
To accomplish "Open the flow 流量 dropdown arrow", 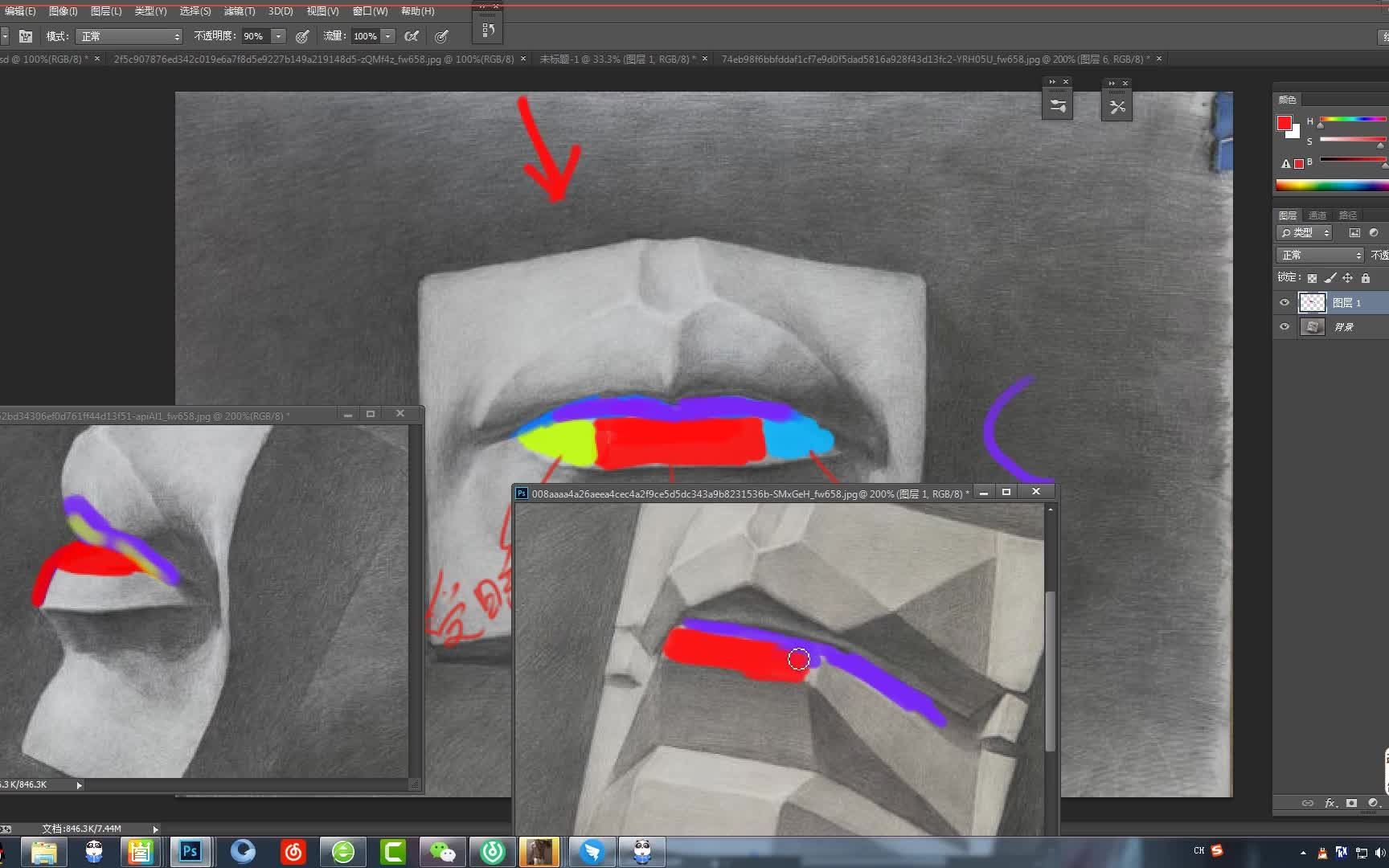I will (388, 36).
